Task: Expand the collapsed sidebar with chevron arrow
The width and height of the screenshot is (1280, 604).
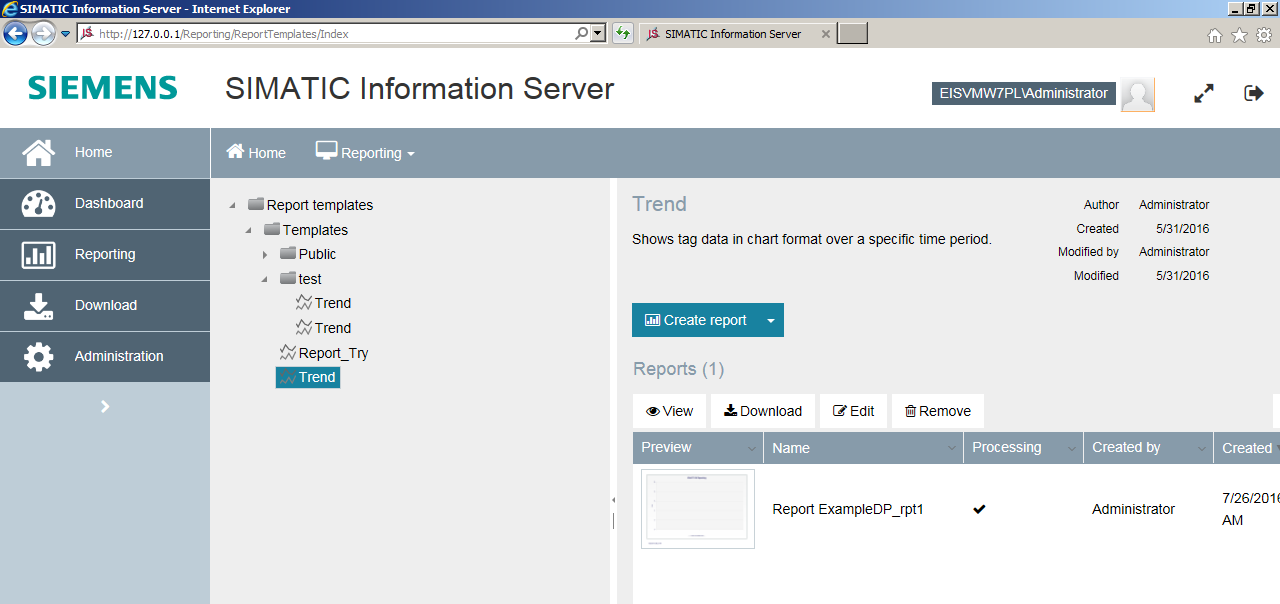Action: [x=105, y=406]
